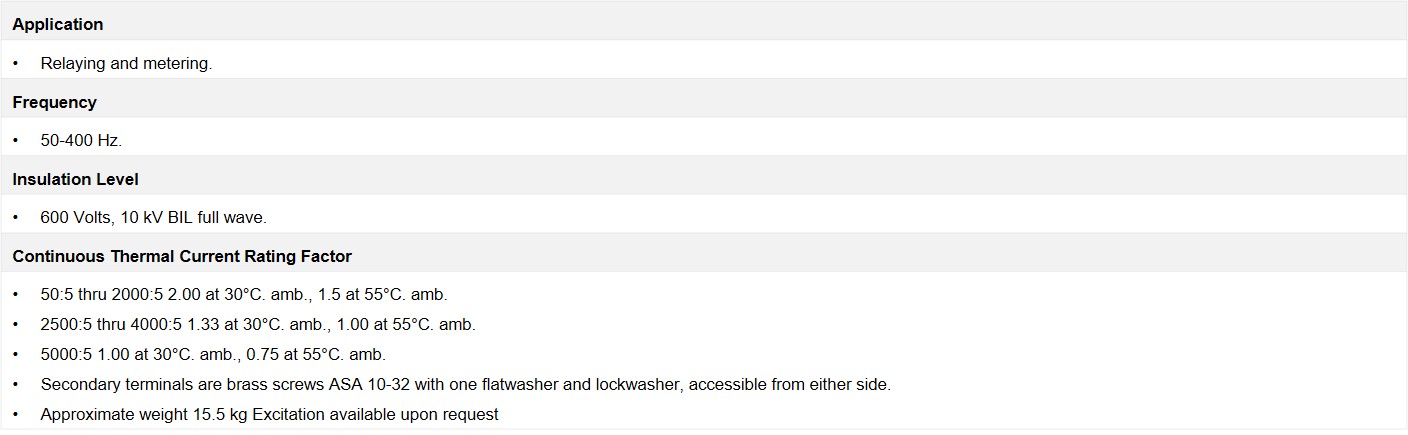Click the bullet before Relaying and metering
1408x435 pixels.
16,63
